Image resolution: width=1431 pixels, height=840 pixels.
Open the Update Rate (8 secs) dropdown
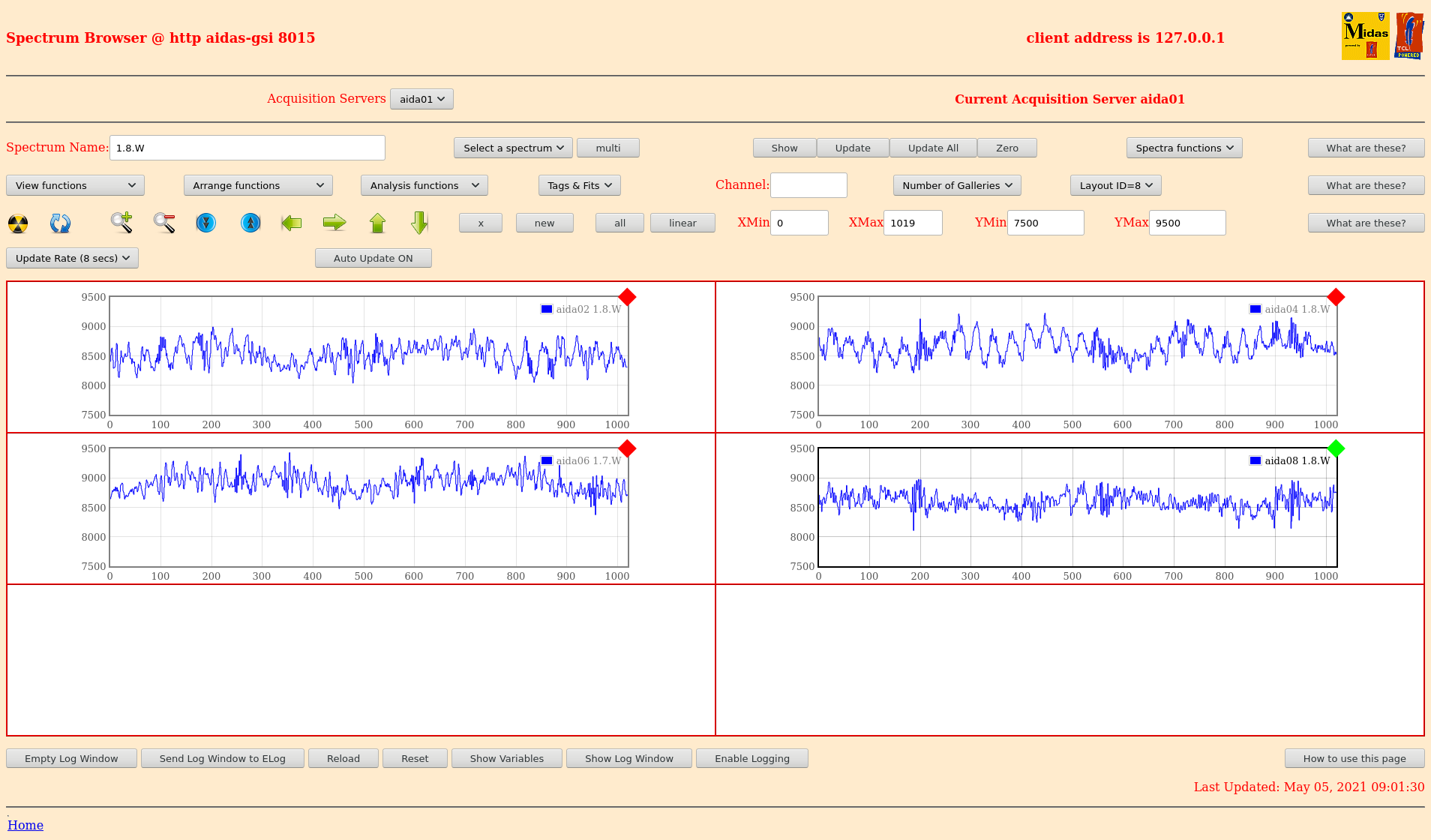click(72, 258)
